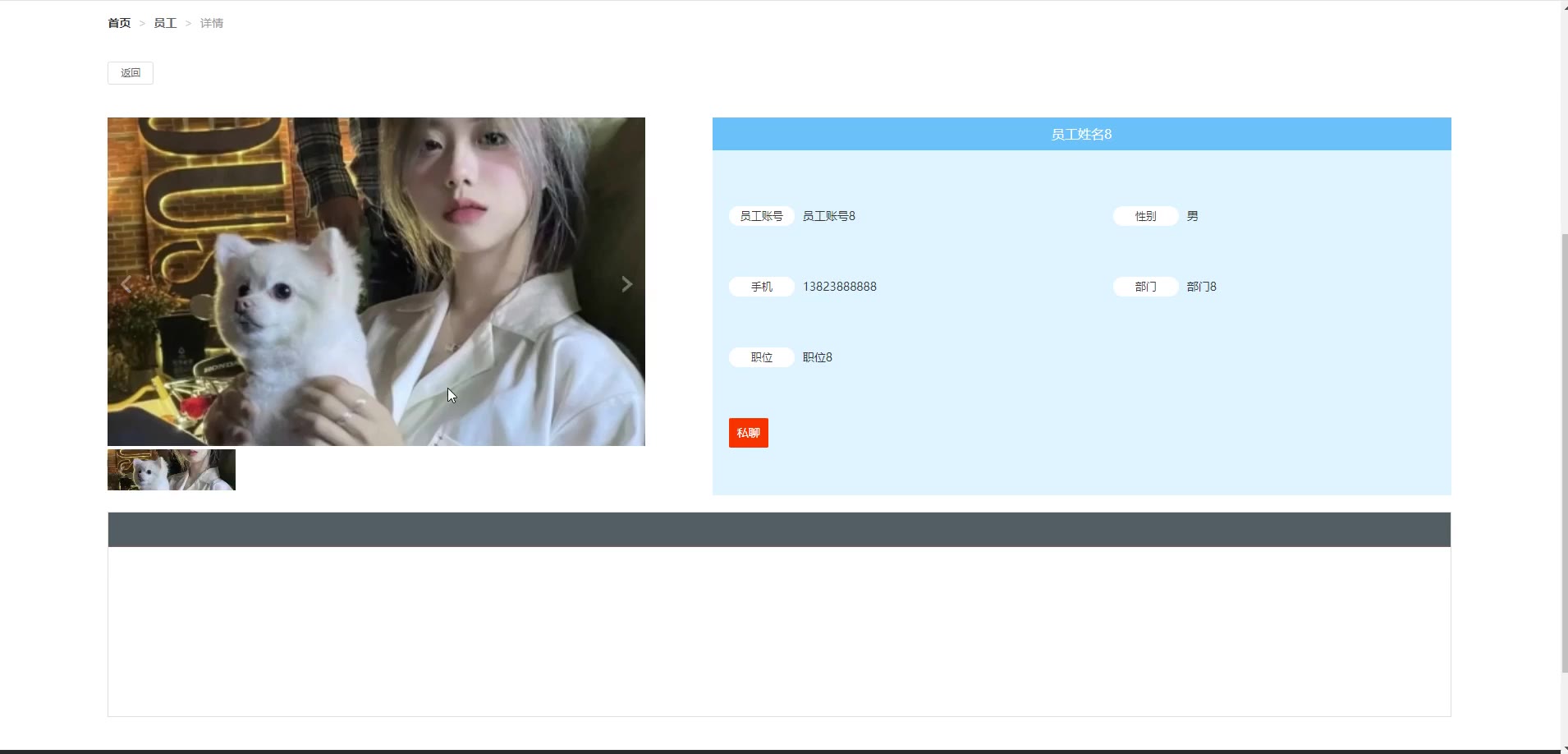1568x754 pixels.
Task: Start chat with the 私聊 button
Action: click(x=749, y=433)
